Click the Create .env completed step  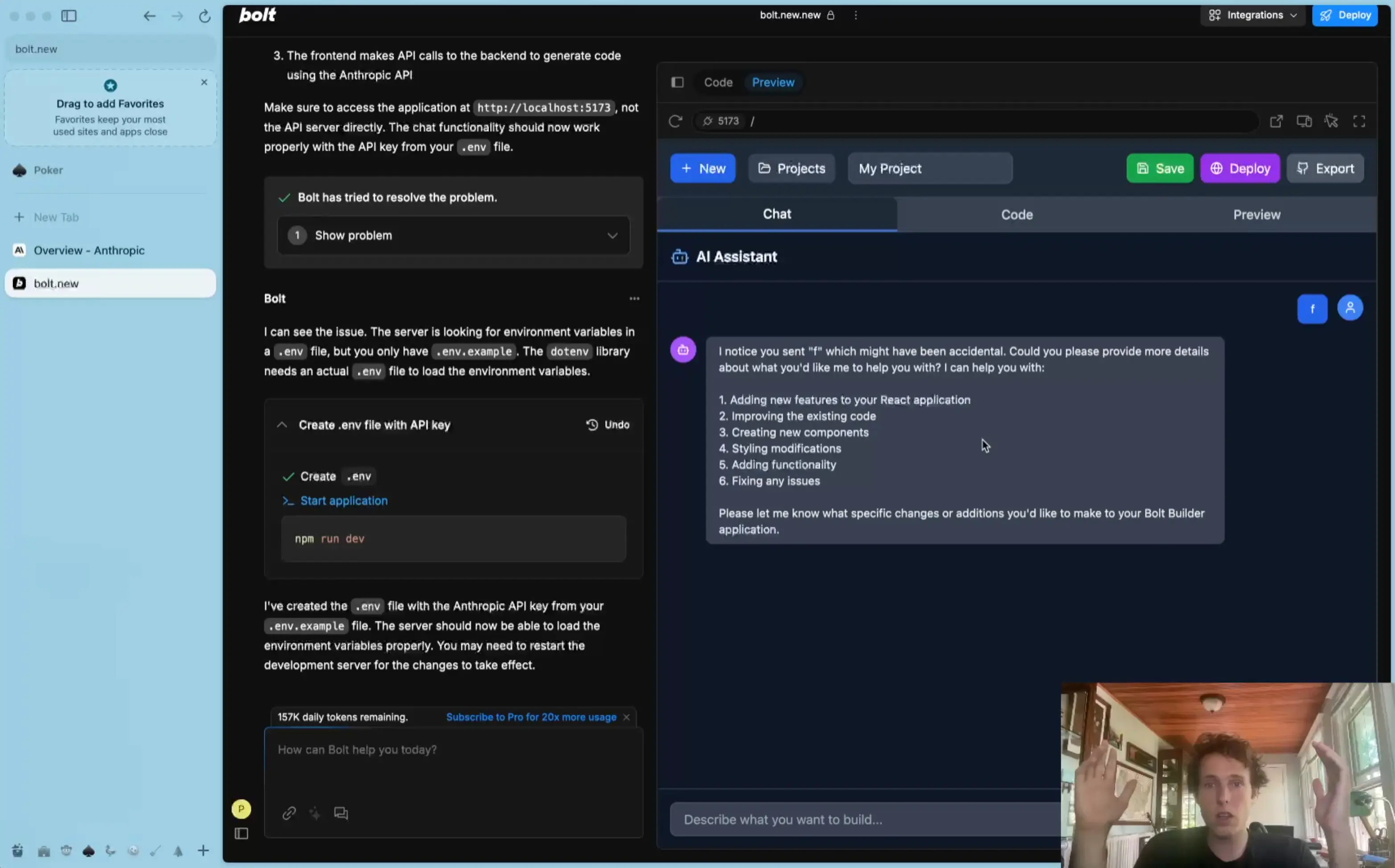pyautogui.click(x=329, y=476)
